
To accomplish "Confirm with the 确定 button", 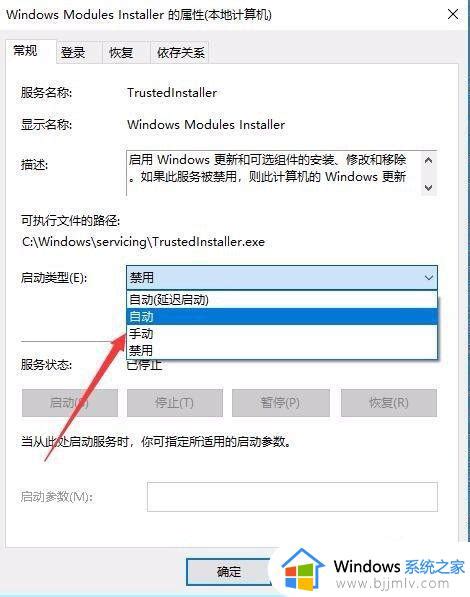I will 229,571.
